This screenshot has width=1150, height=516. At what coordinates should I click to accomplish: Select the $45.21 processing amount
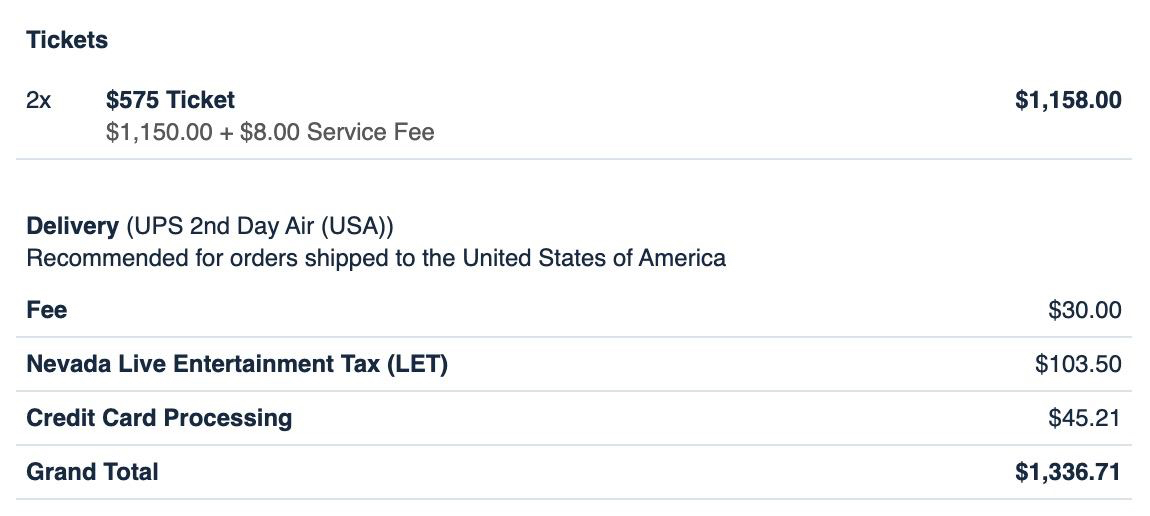click(x=1085, y=418)
